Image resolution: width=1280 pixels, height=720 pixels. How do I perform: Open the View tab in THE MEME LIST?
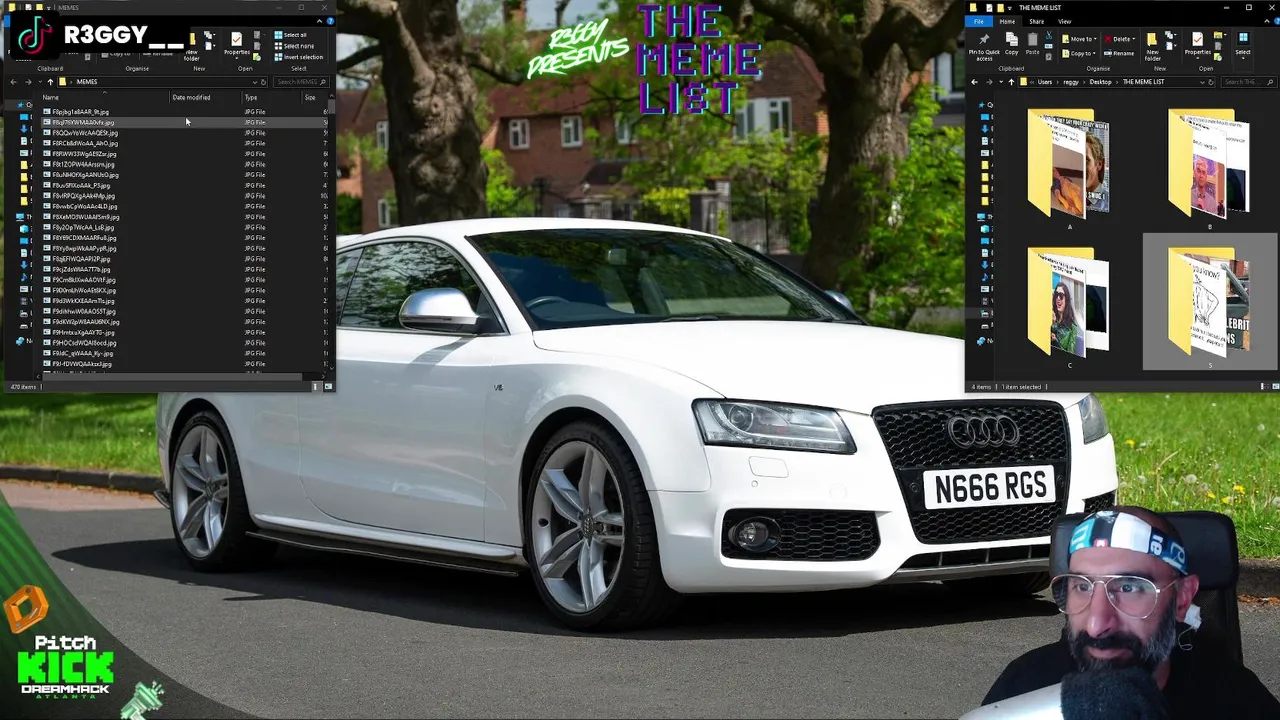click(1064, 21)
